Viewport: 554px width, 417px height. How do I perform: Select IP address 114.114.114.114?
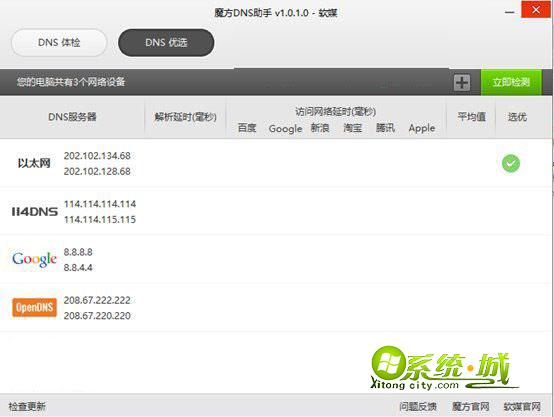coord(100,204)
